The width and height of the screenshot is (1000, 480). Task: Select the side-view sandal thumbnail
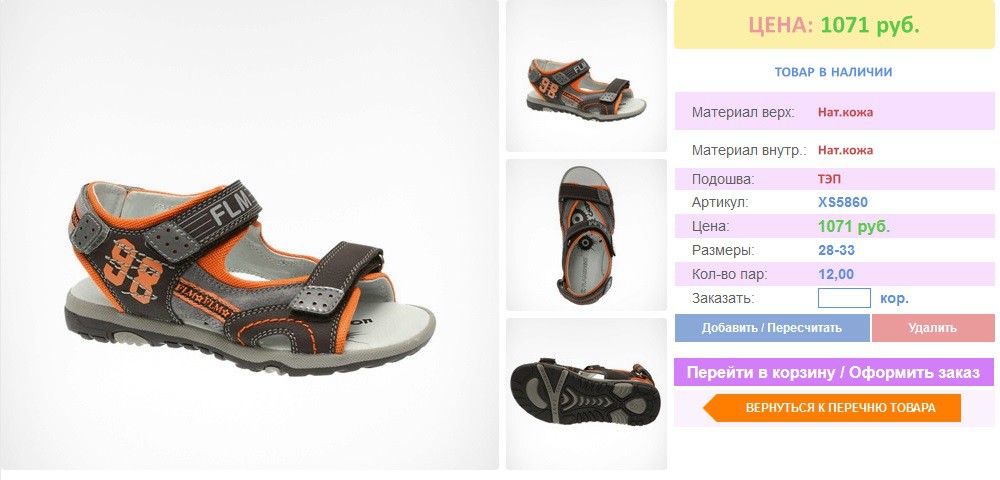coord(586,76)
